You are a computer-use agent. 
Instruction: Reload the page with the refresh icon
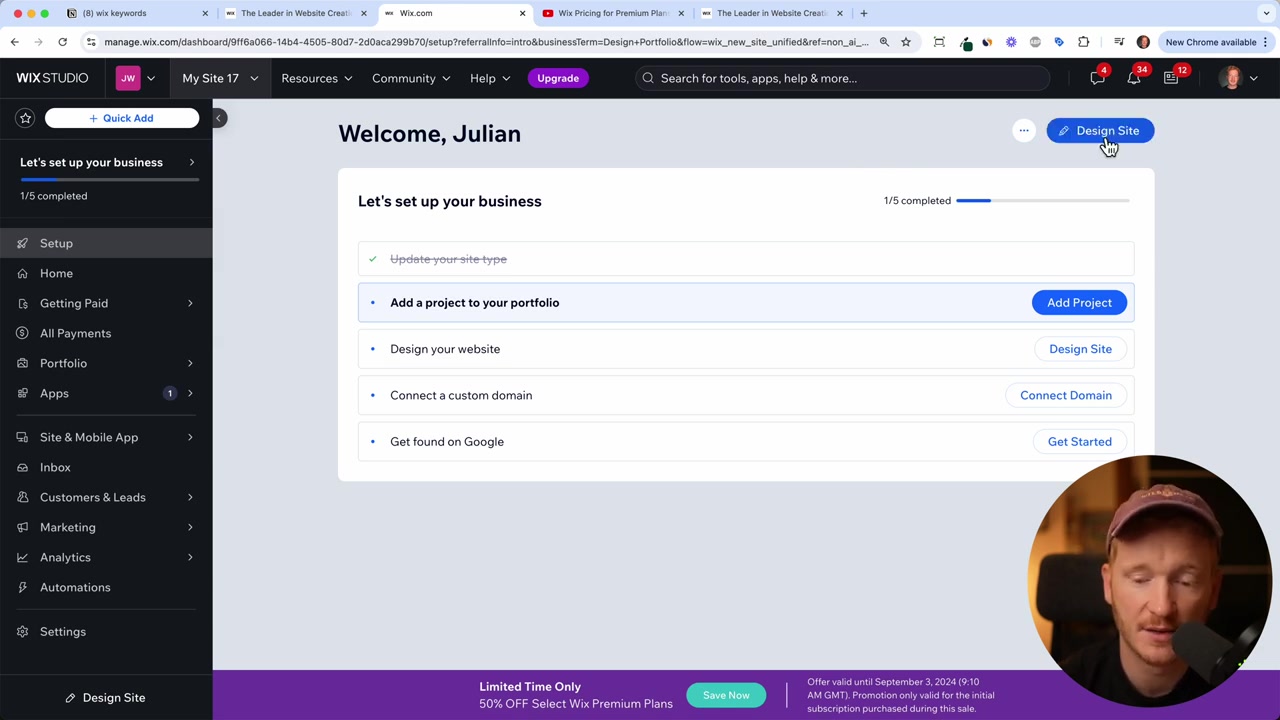pos(62,42)
